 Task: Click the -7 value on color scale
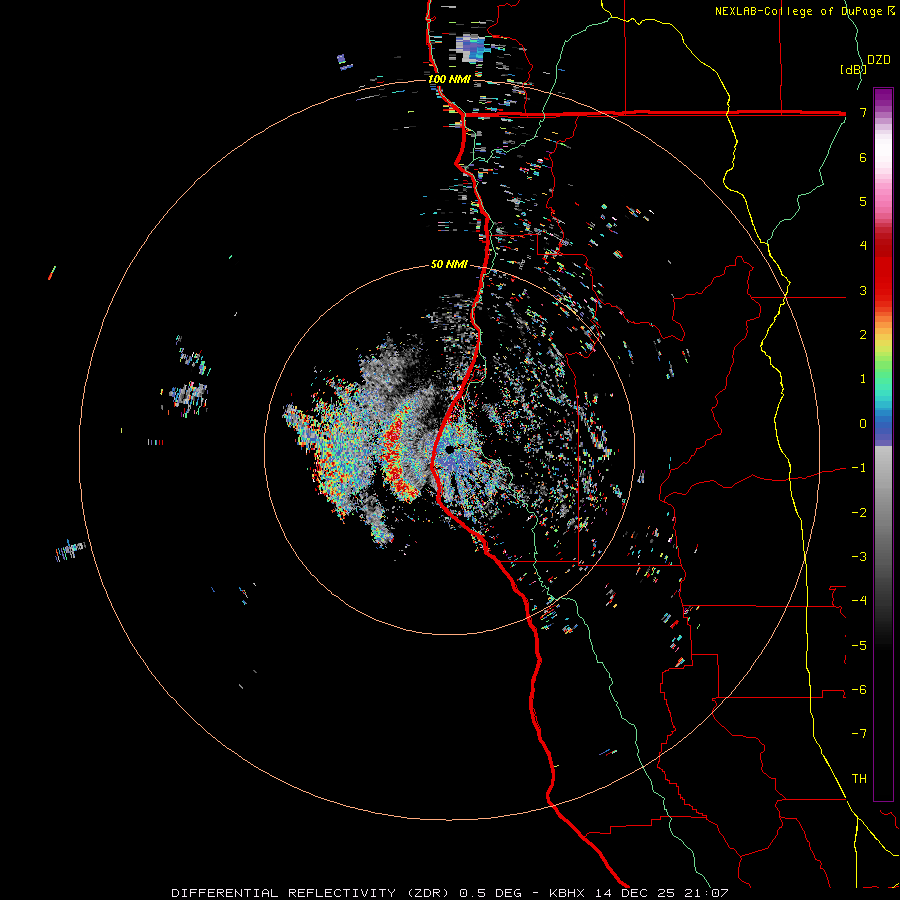click(x=859, y=734)
